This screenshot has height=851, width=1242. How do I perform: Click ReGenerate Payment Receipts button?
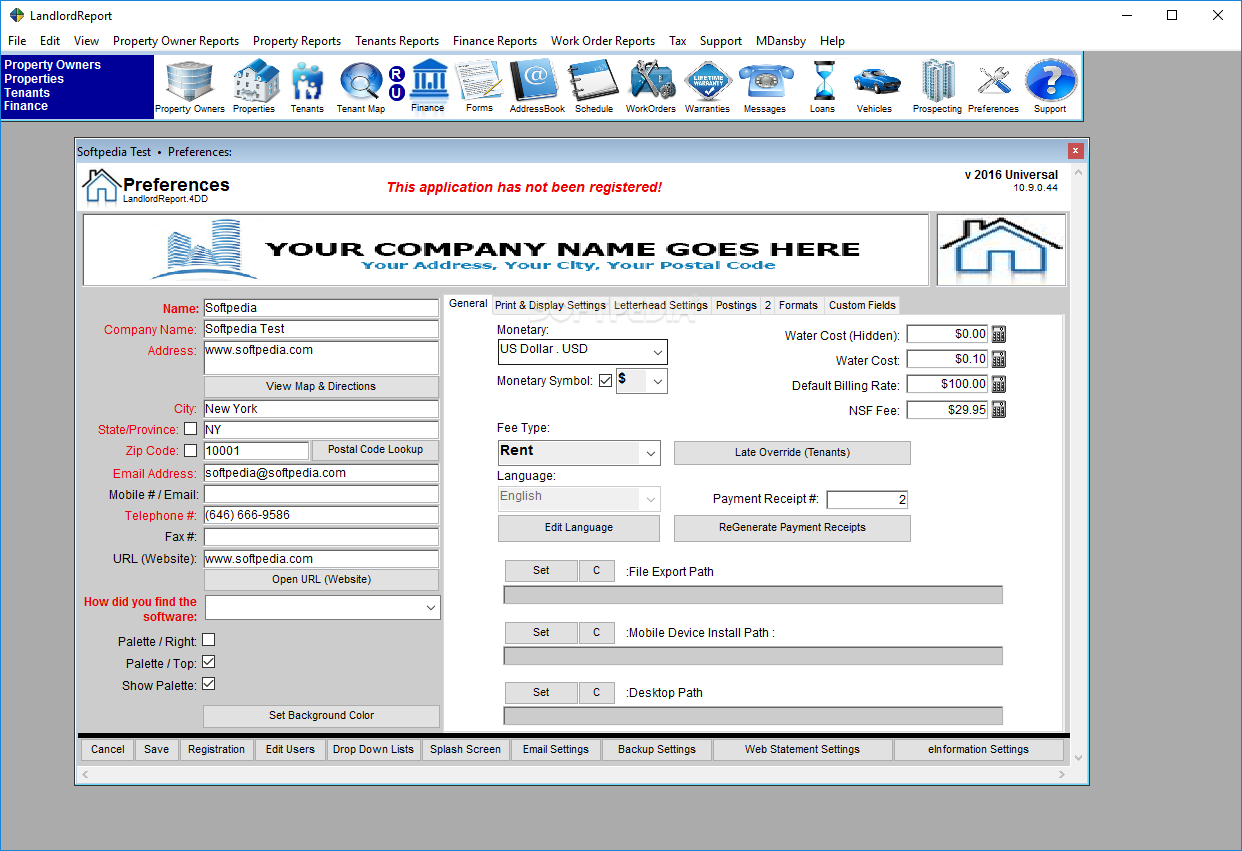tap(792, 528)
